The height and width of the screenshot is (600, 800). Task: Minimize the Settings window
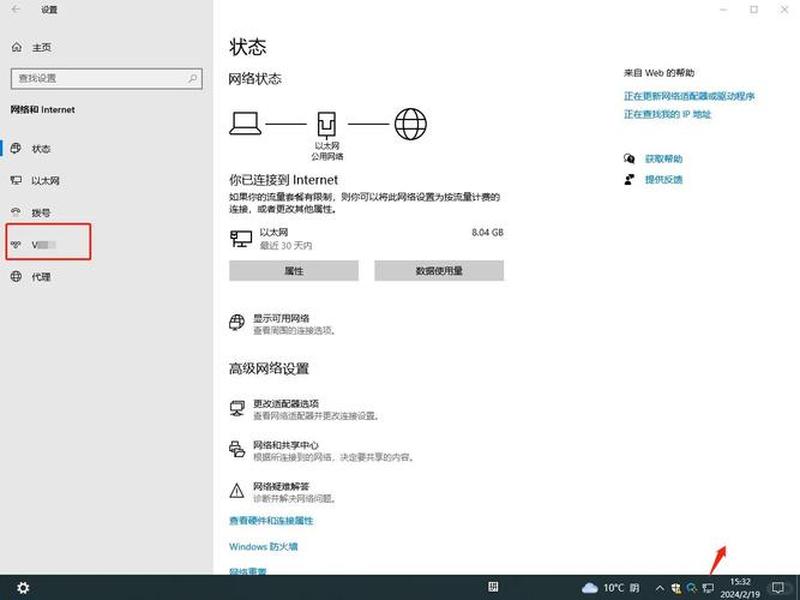coord(723,10)
